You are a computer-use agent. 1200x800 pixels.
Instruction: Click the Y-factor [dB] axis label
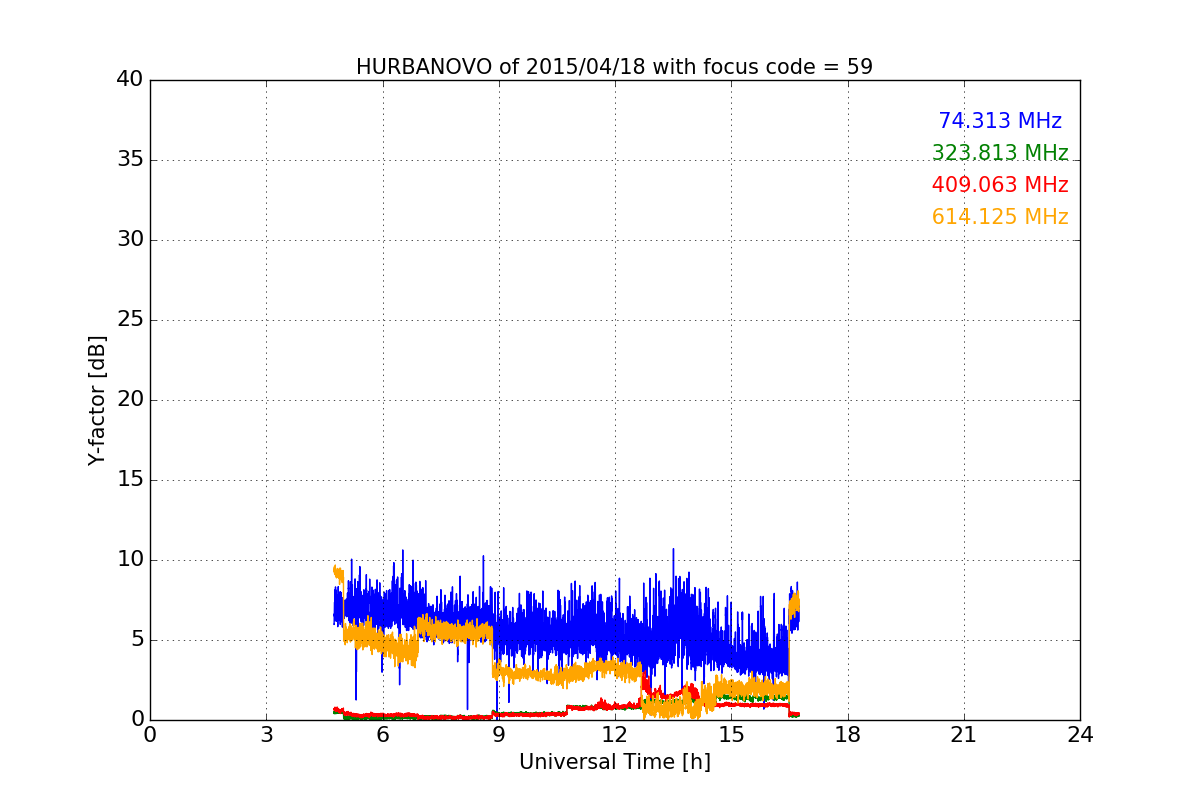click(97, 400)
